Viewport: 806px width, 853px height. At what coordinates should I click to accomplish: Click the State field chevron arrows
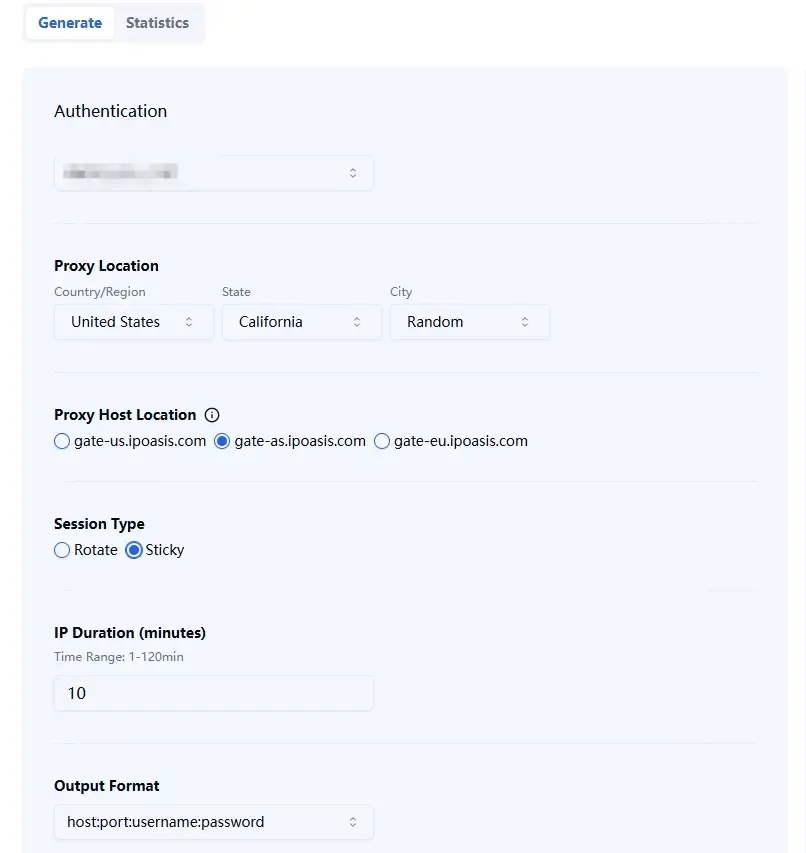click(357, 322)
